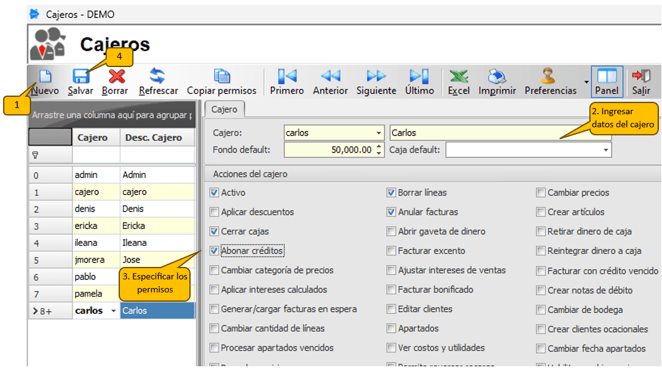Click the Cajeros app icon in the title bar

34,14
